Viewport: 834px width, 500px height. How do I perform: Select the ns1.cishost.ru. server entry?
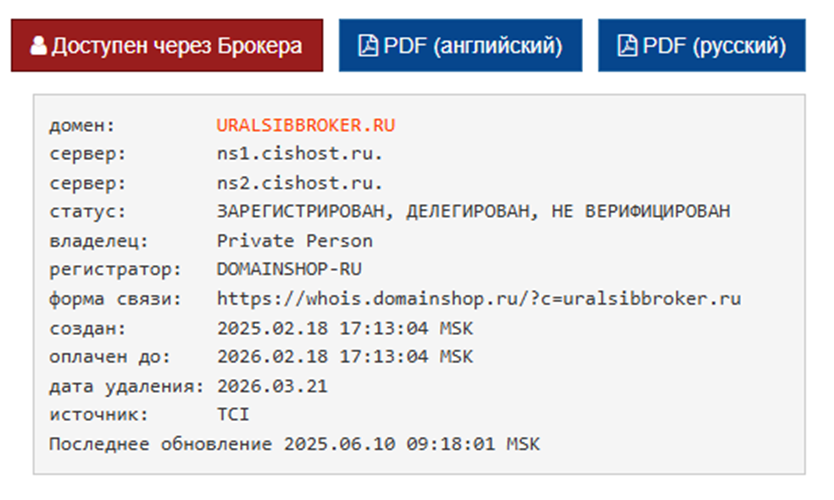click(300, 155)
